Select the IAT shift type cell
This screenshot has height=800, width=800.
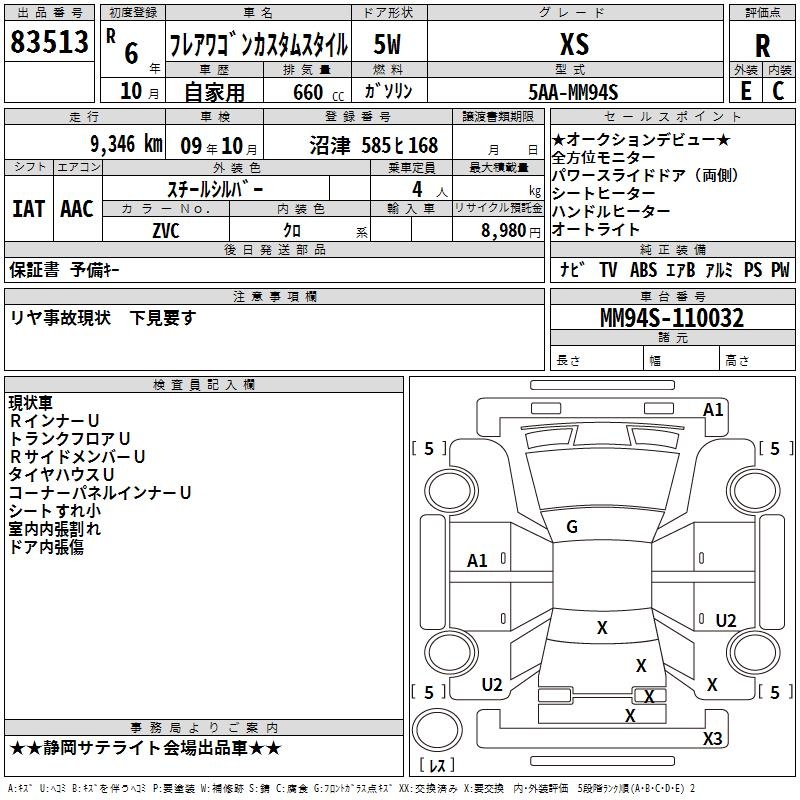[x=28, y=209]
